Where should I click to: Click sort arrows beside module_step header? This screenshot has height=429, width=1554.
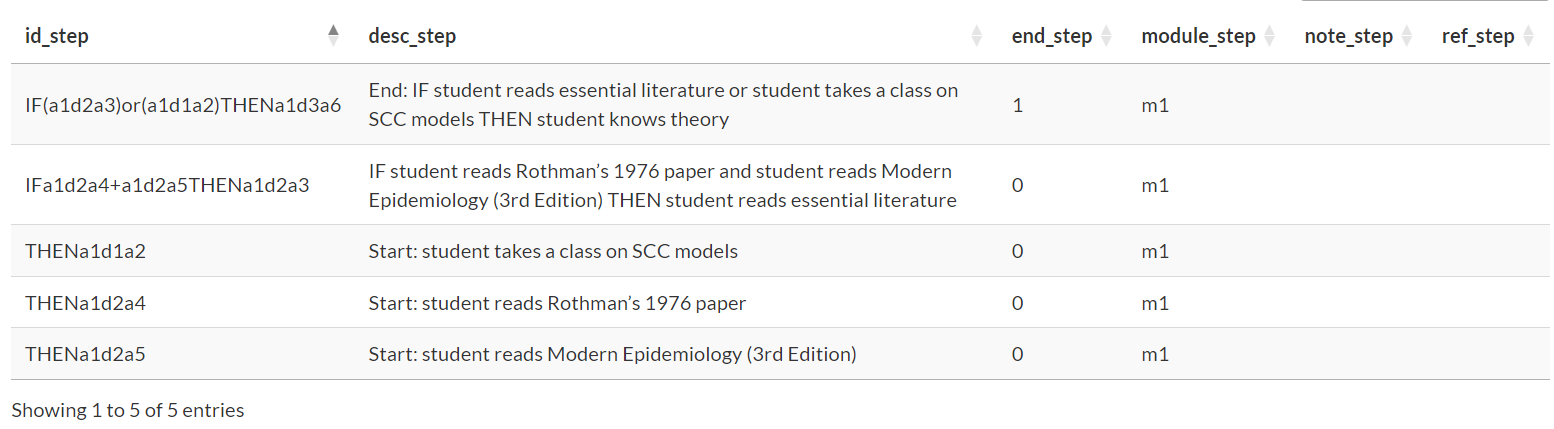point(1269,37)
